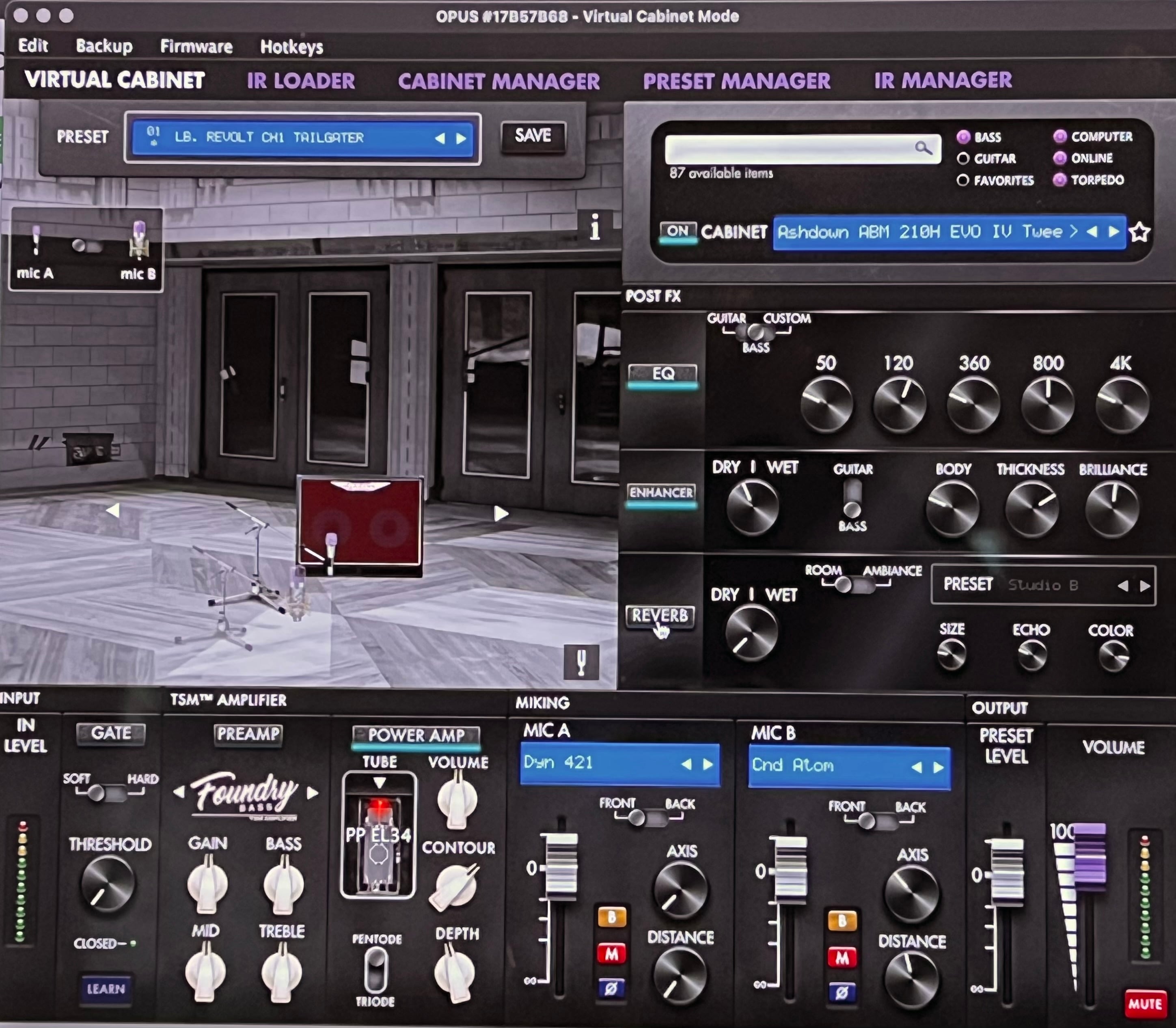
Task: Toggle the ONLINE source filter
Action: [1059, 158]
